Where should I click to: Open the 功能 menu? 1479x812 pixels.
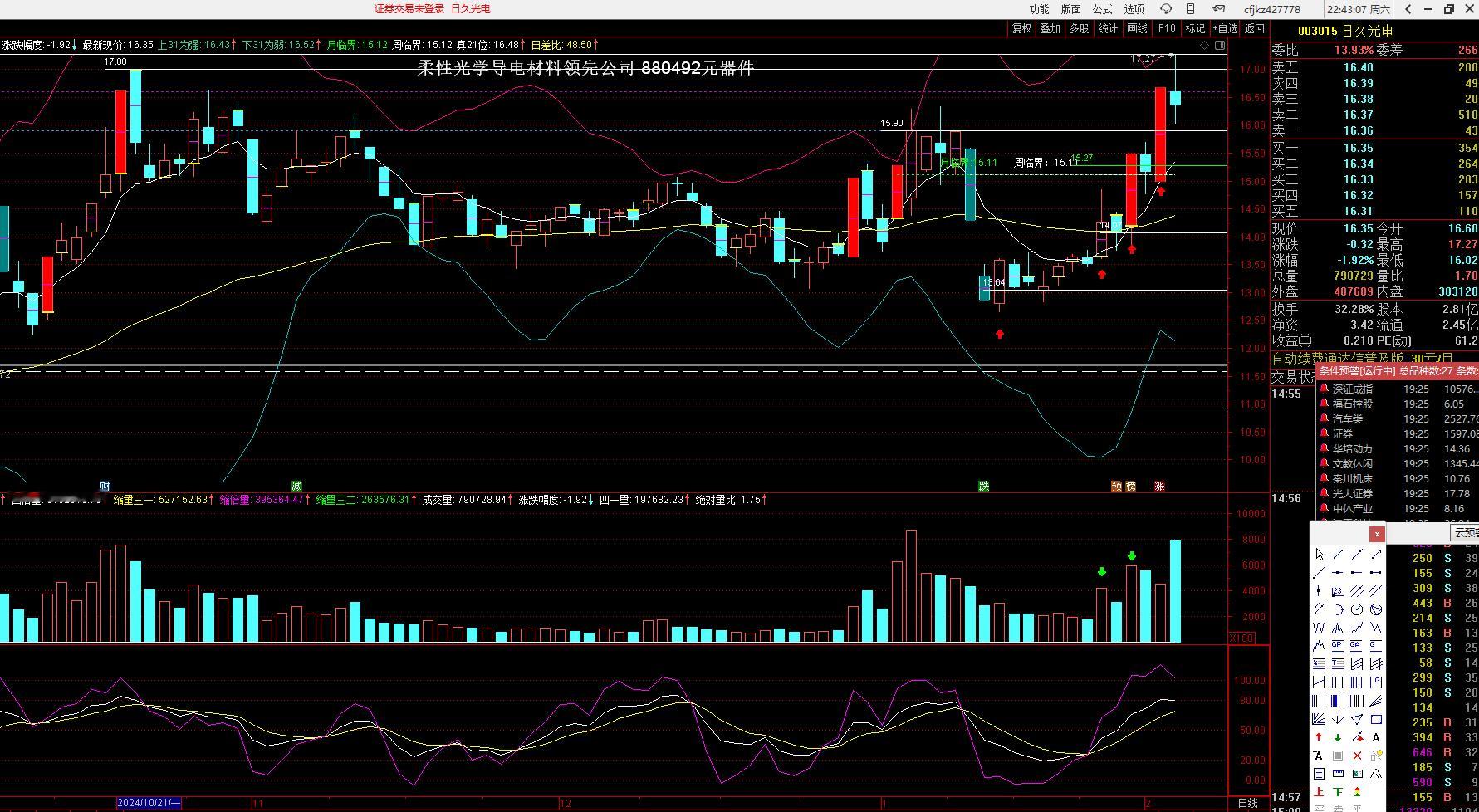tap(1039, 9)
